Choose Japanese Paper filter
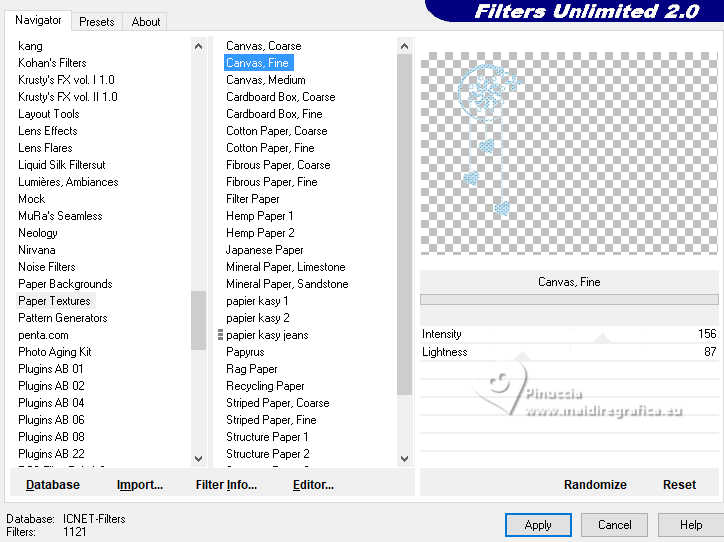 [265, 250]
